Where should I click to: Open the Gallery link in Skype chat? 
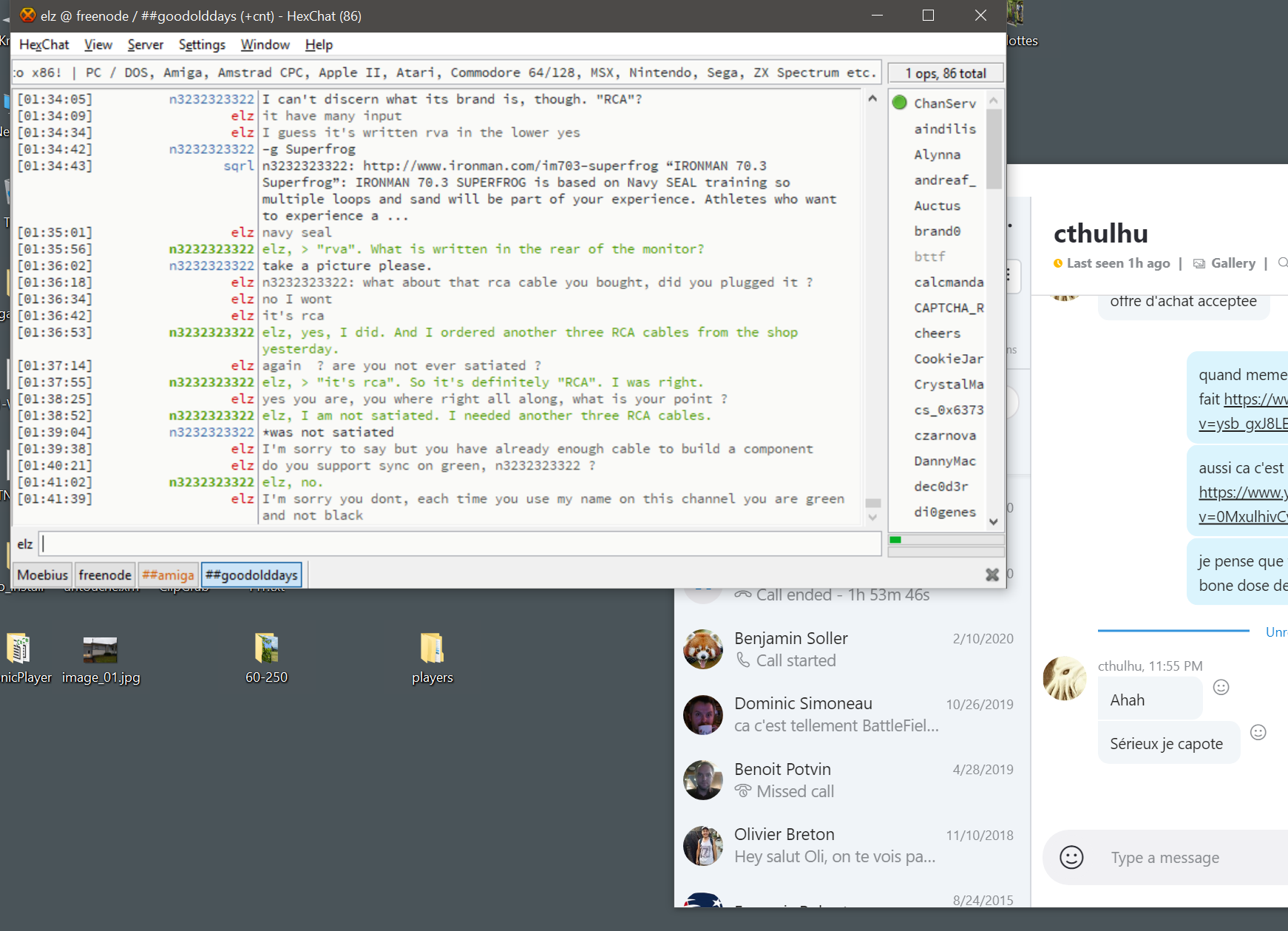tap(1224, 263)
